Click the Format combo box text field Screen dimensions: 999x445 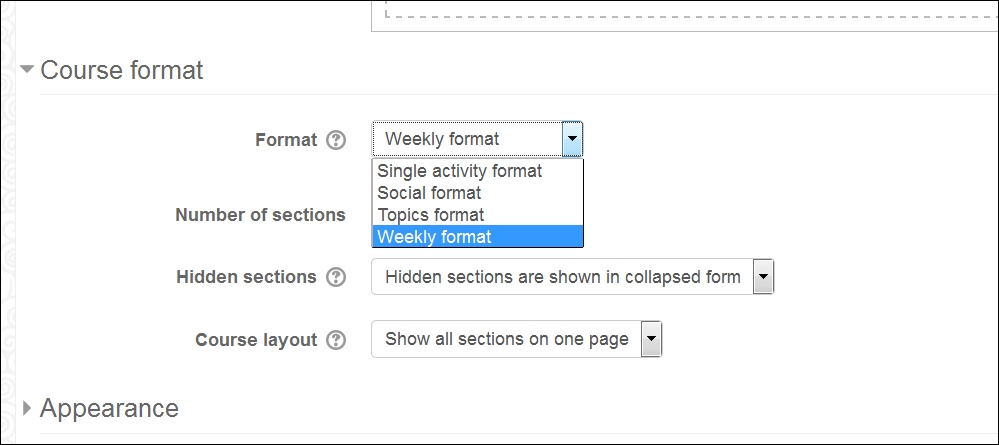tap(468, 139)
